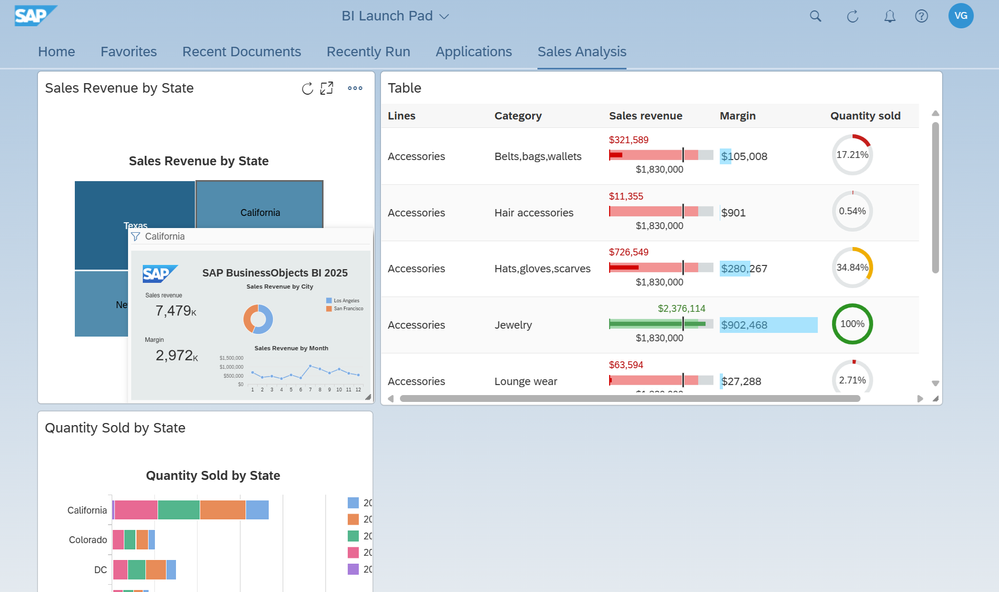Open help using the question mark icon
The width and height of the screenshot is (999, 592).
coord(921,16)
